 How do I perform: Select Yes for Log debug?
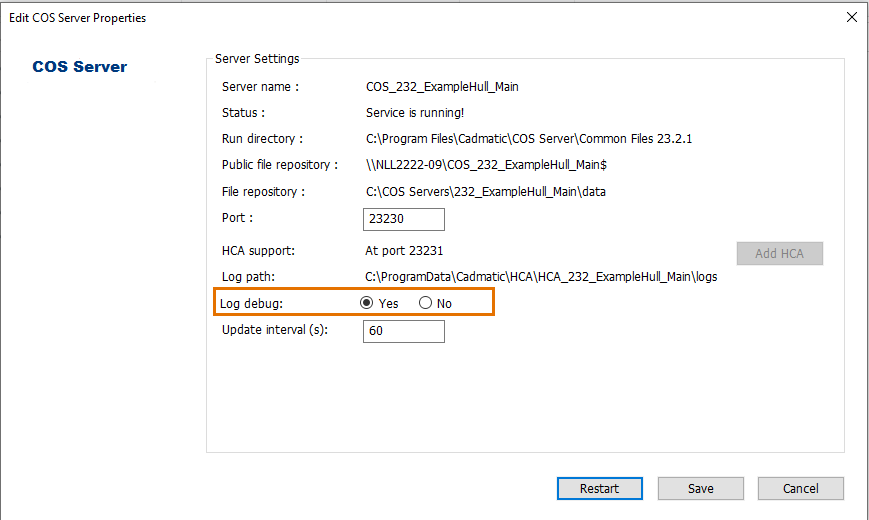pyautogui.click(x=367, y=303)
